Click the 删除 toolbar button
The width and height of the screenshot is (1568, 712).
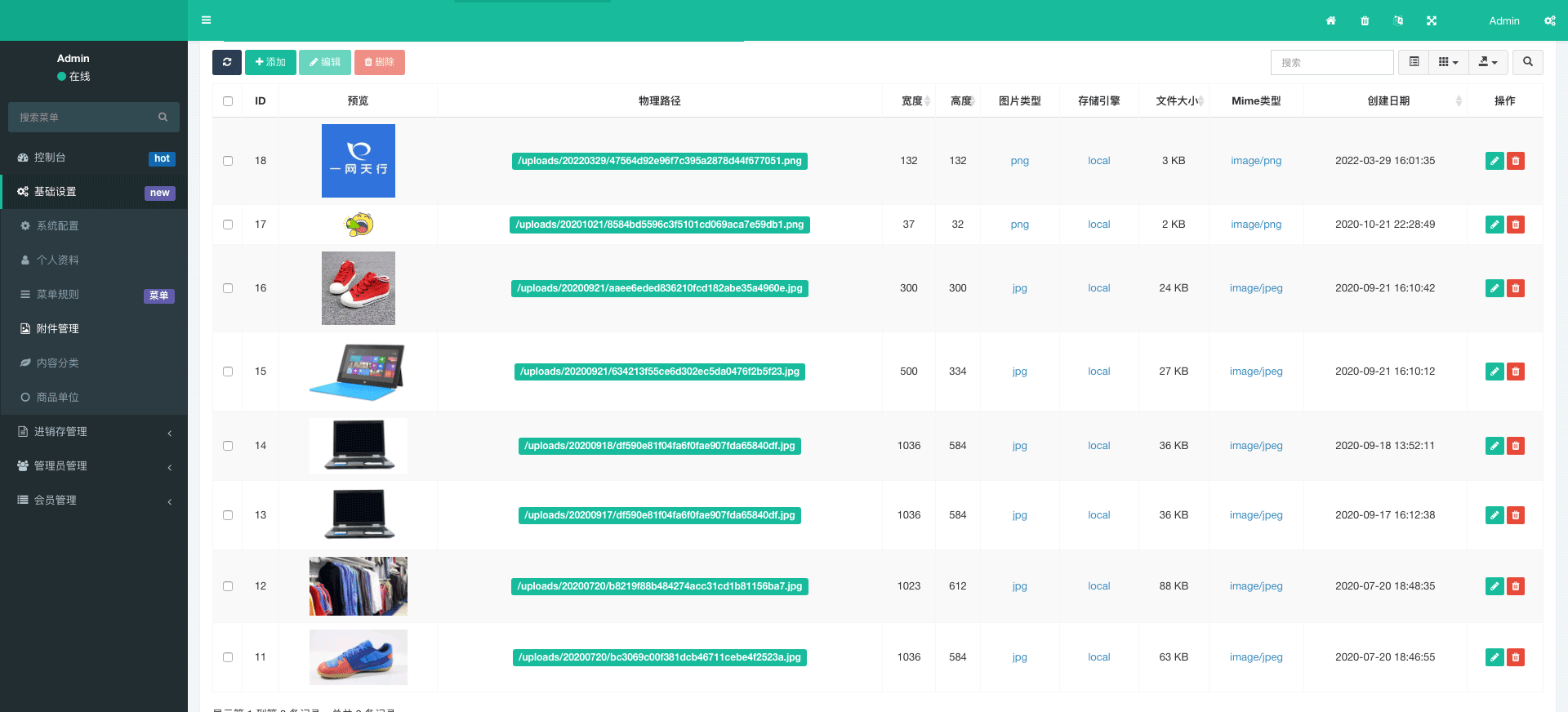379,62
